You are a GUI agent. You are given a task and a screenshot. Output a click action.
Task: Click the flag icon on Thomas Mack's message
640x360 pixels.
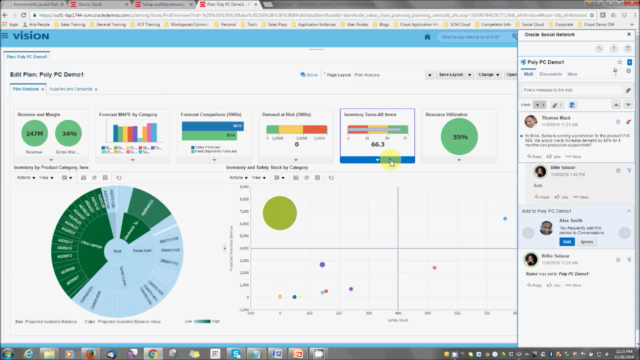(629, 122)
